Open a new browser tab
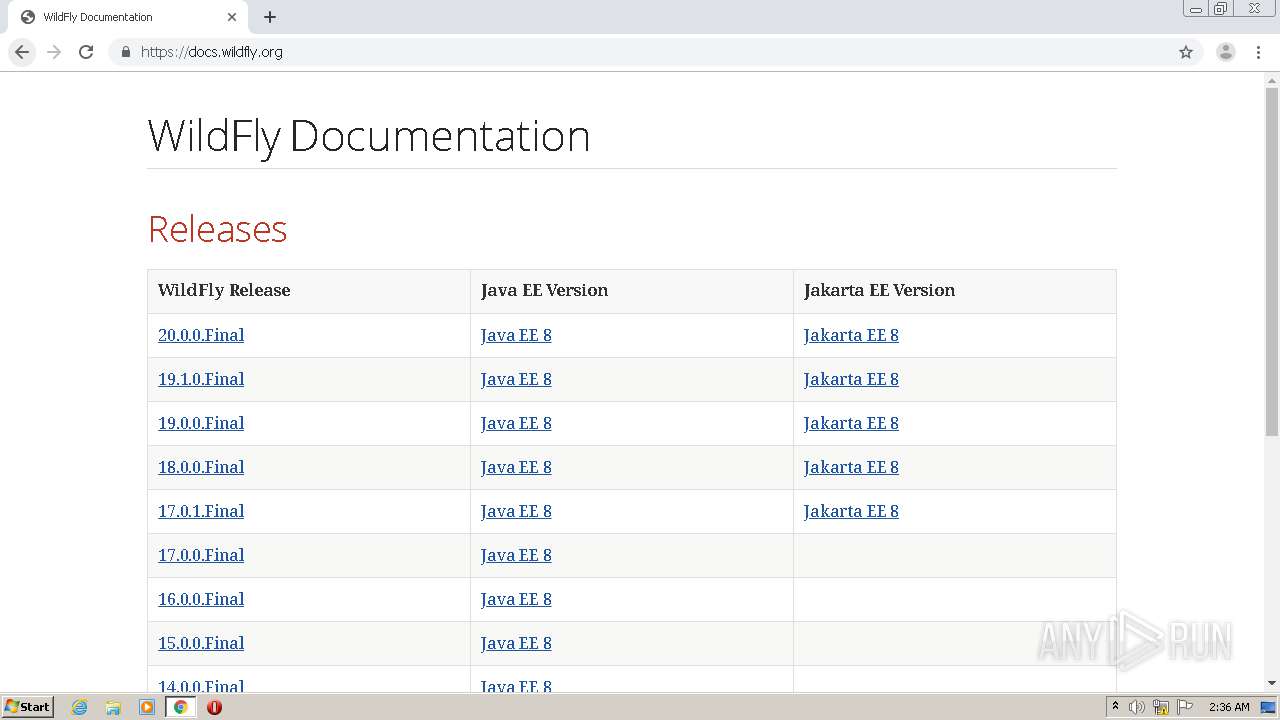The height and width of the screenshot is (720, 1280). coord(270,17)
